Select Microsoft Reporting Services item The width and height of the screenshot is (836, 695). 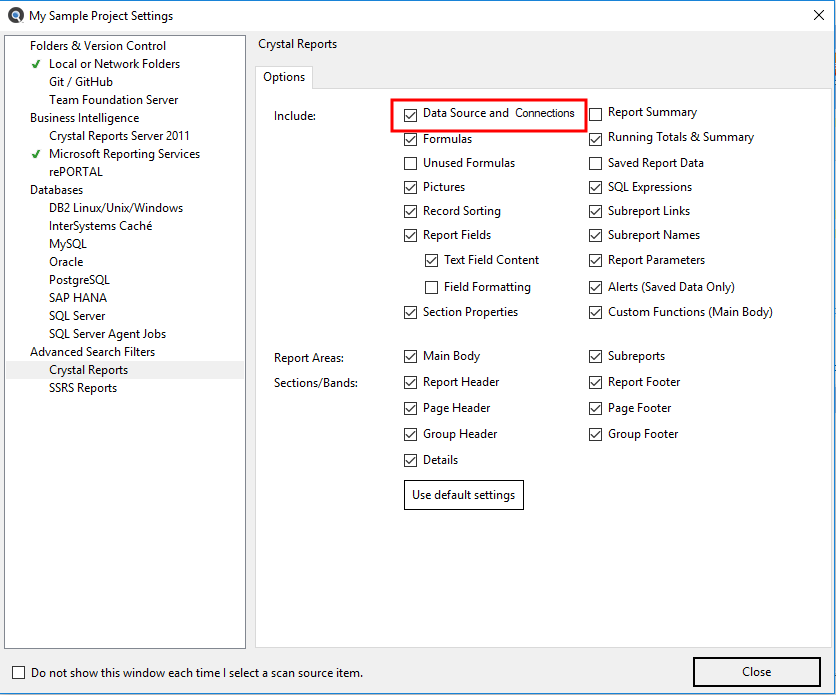point(125,154)
